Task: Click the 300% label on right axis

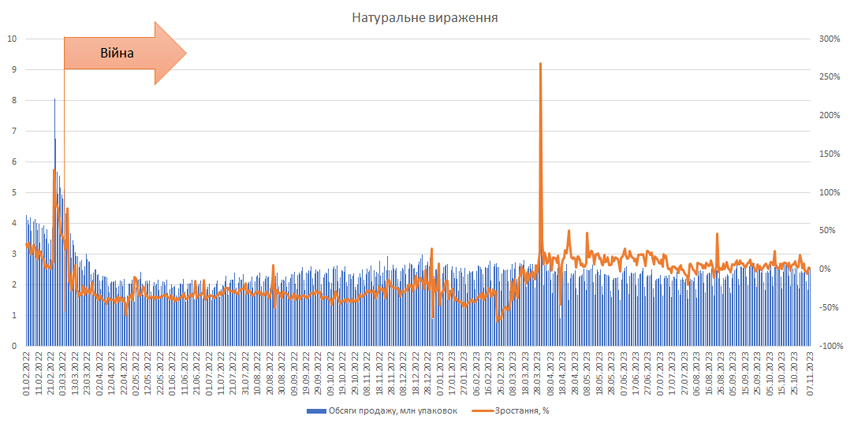Action: [829, 38]
